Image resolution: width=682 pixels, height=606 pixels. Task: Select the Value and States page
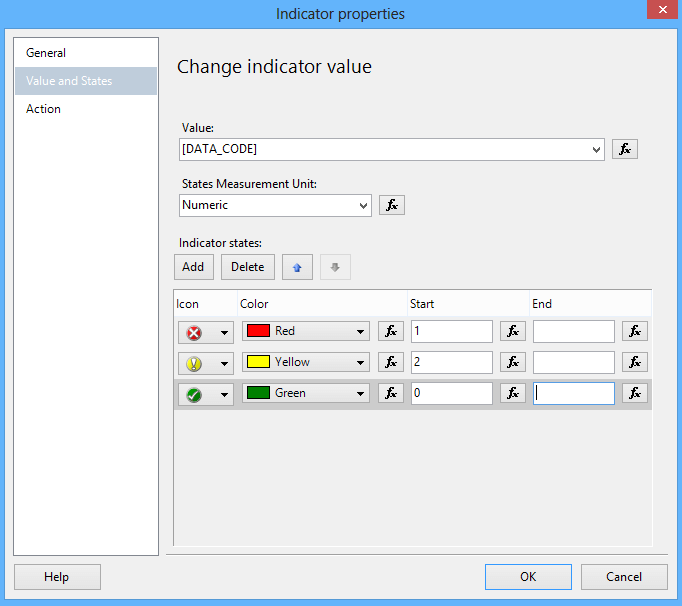[x=86, y=81]
